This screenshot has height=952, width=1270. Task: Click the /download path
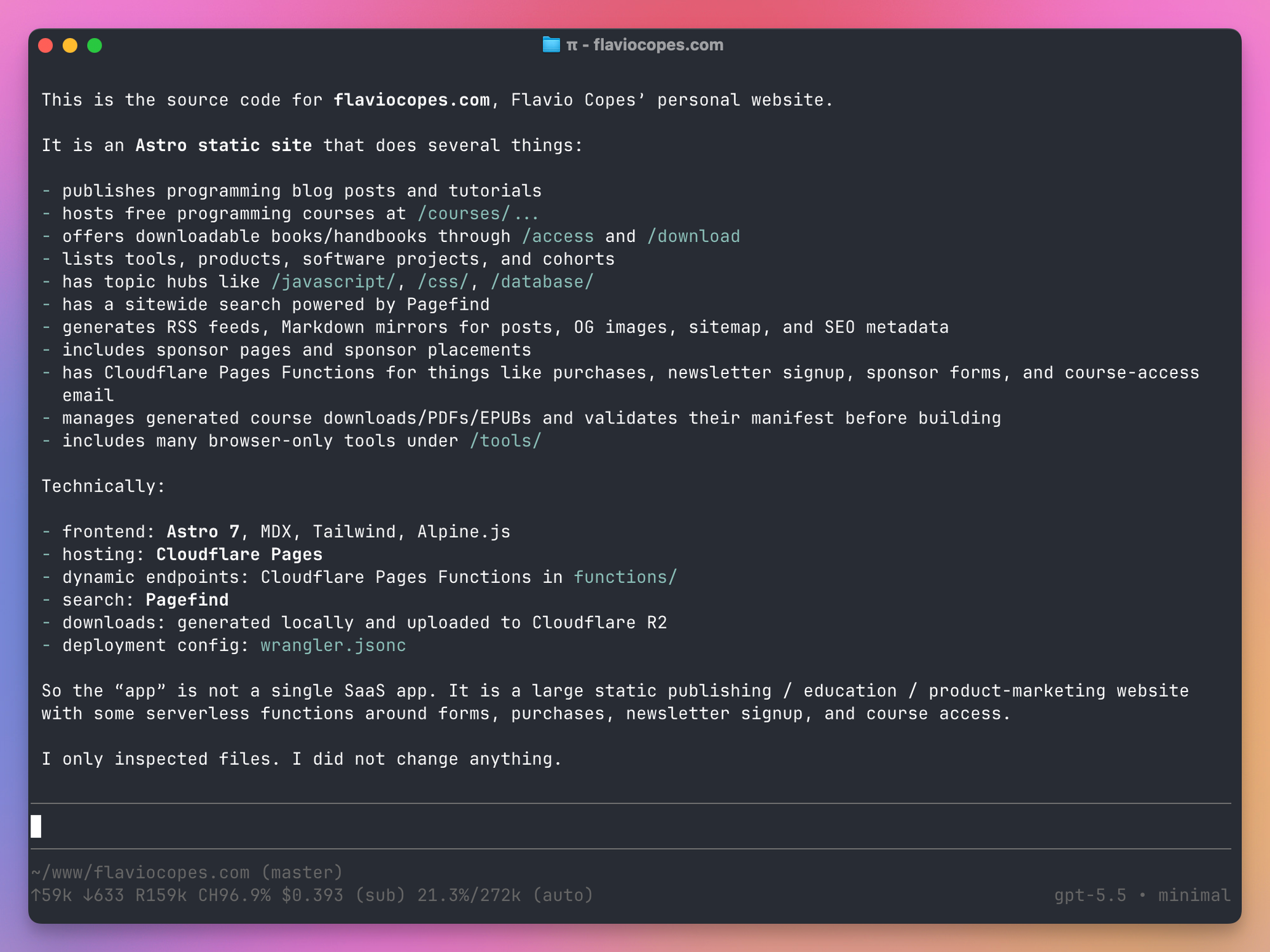pos(693,236)
